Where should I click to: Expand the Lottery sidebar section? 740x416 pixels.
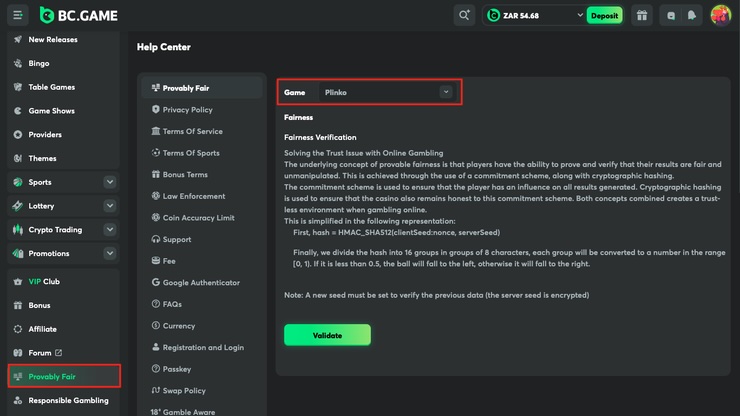pos(109,206)
